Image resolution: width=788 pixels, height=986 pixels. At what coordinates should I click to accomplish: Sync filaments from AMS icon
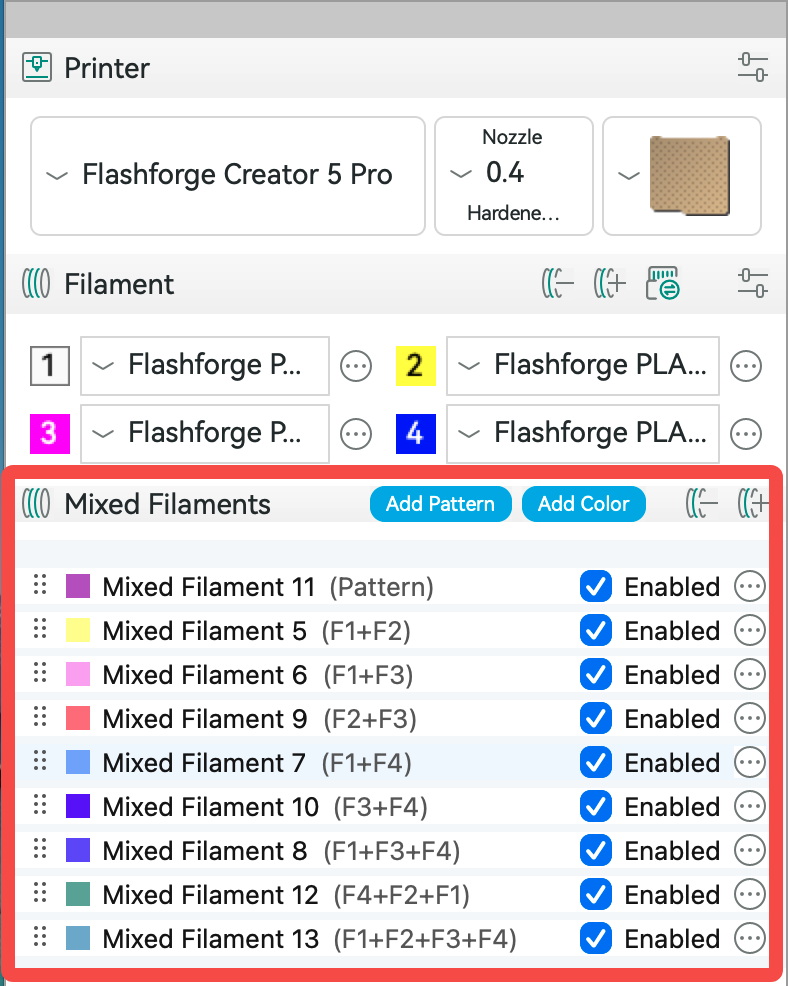point(663,283)
